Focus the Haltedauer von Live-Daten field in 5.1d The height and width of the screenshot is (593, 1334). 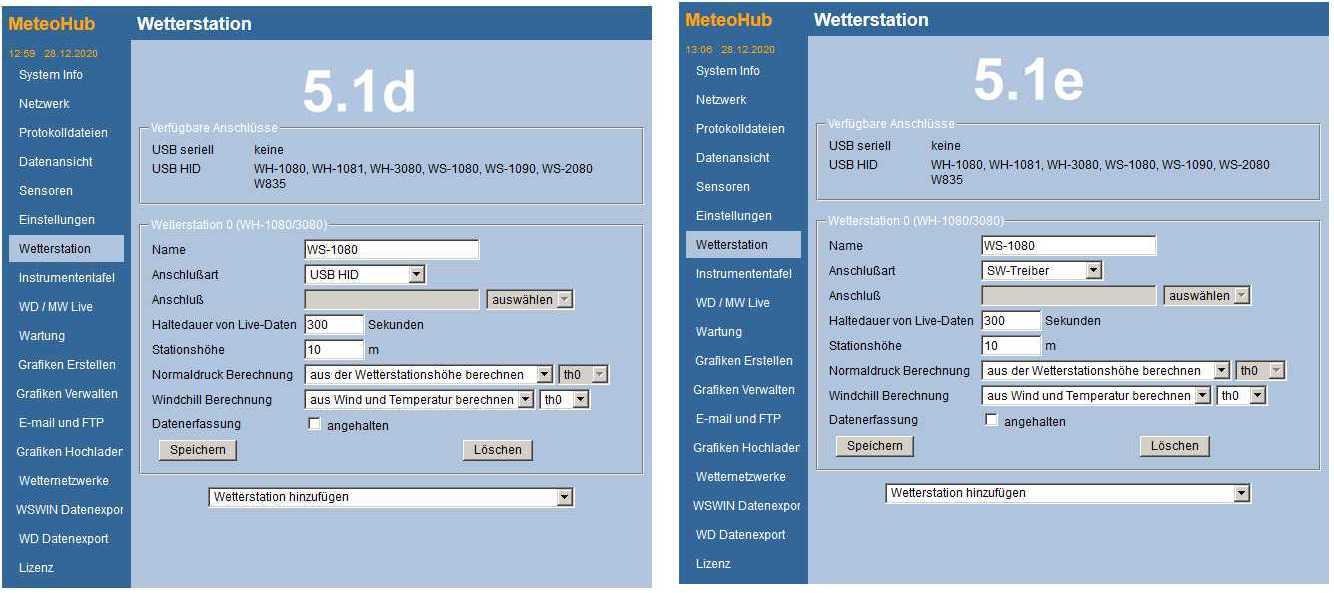(334, 324)
